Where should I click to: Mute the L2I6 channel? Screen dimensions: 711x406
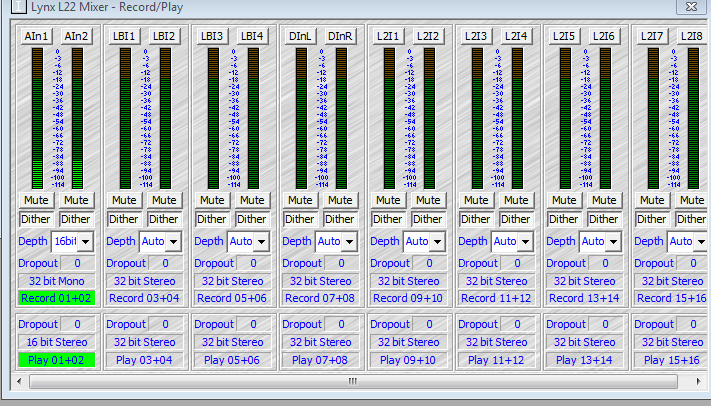pyautogui.click(x=604, y=200)
